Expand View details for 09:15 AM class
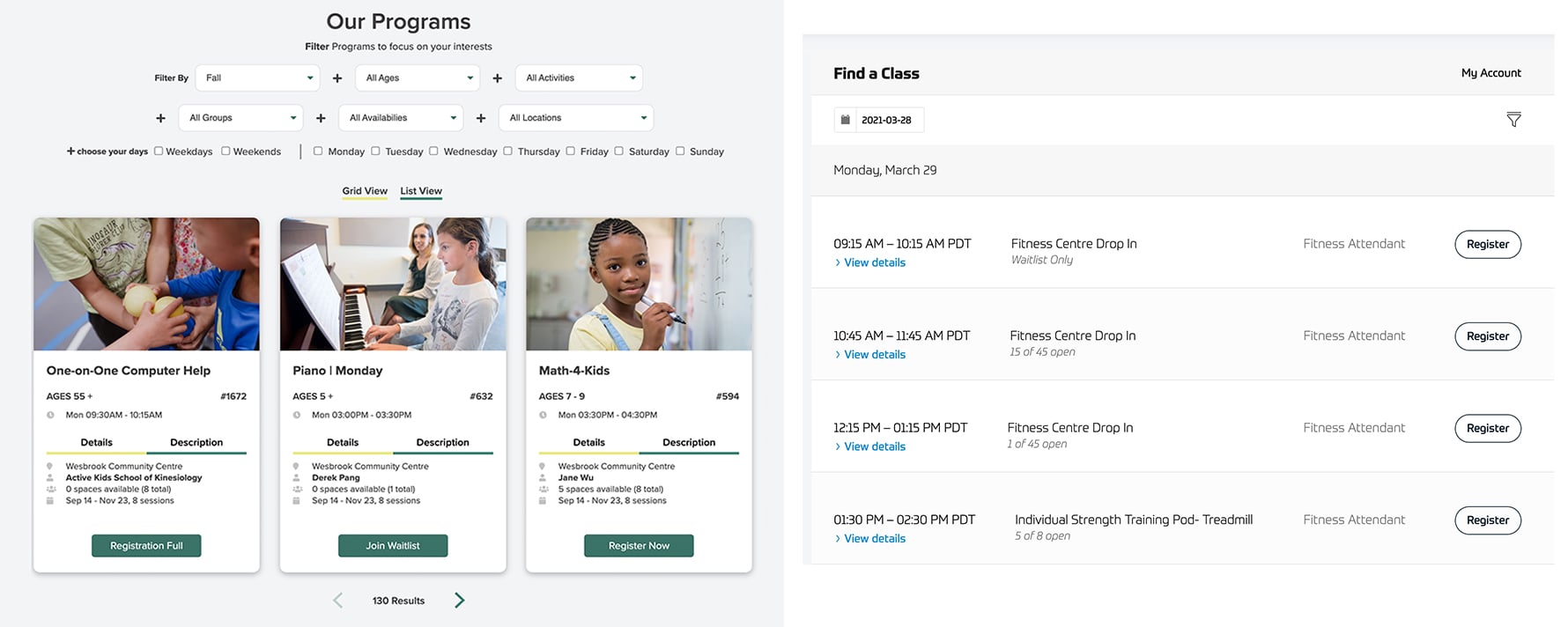The height and width of the screenshot is (627, 1568). [x=874, y=262]
